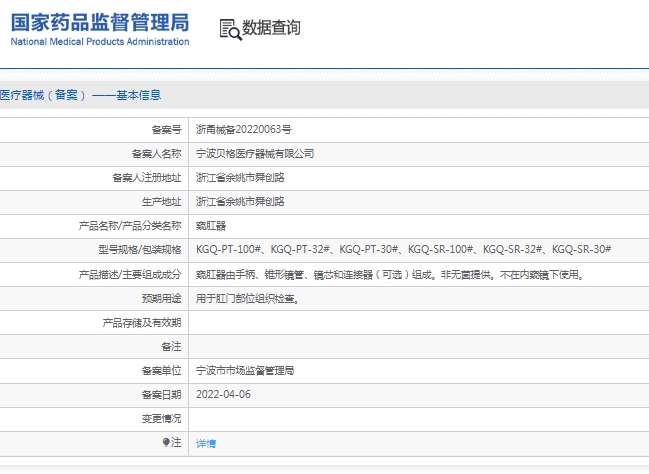The image size is (649, 474).
Task: Select the value 浙甬械备20220063号
Action: pyautogui.click(x=243, y=130)
